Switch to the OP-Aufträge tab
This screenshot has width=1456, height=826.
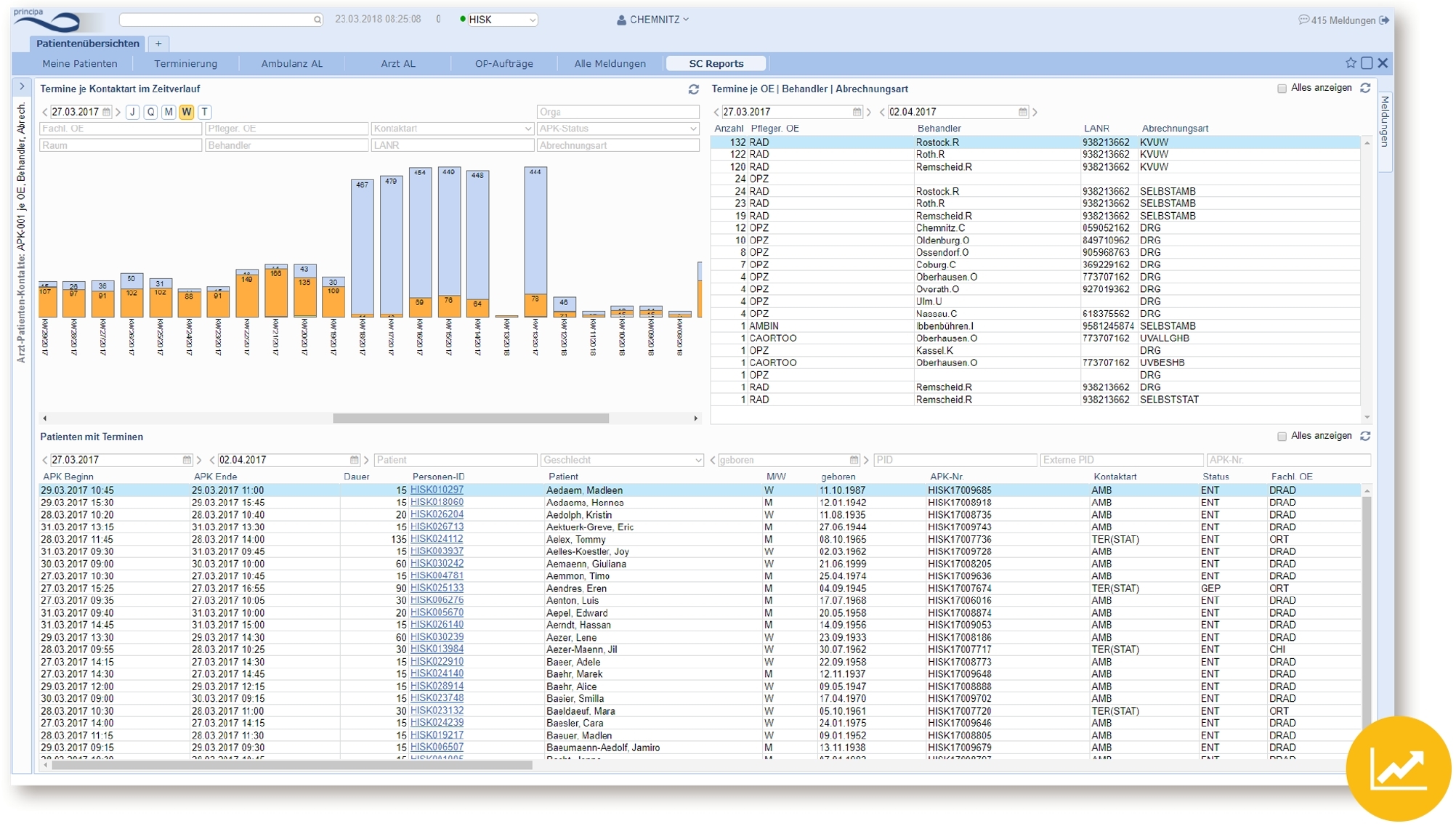[x=503, y=64]
